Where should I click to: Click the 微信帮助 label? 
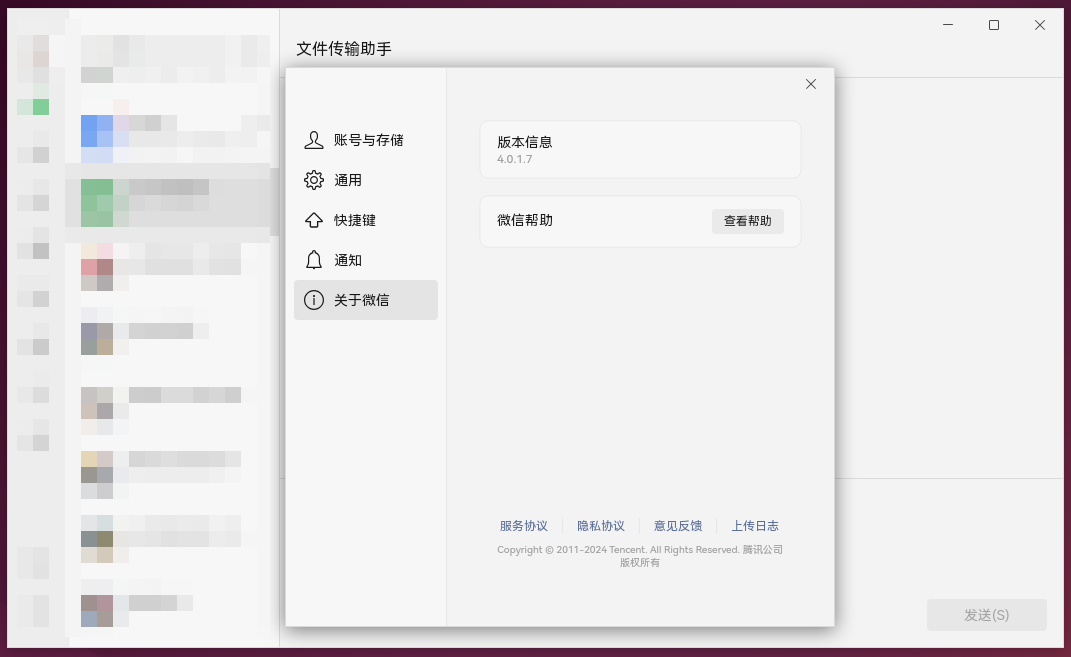[x=525, y=221]
